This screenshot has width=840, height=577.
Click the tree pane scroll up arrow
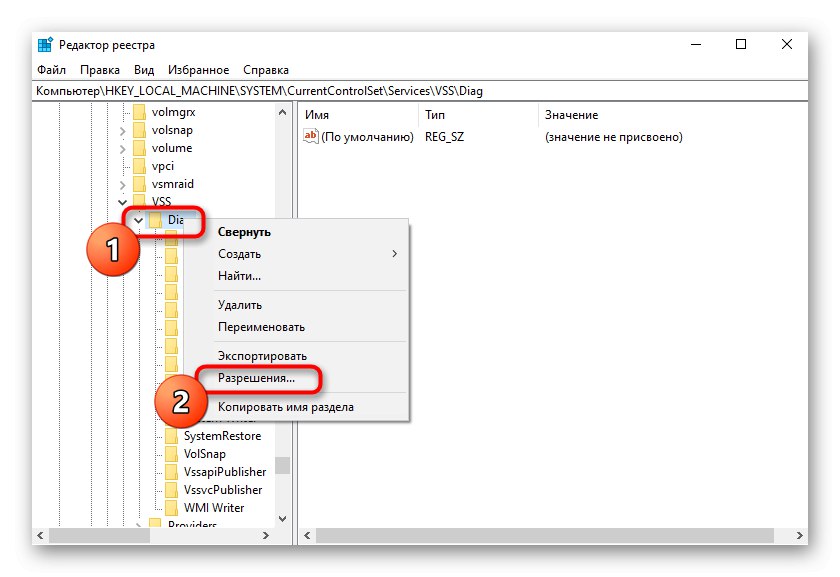282,113
